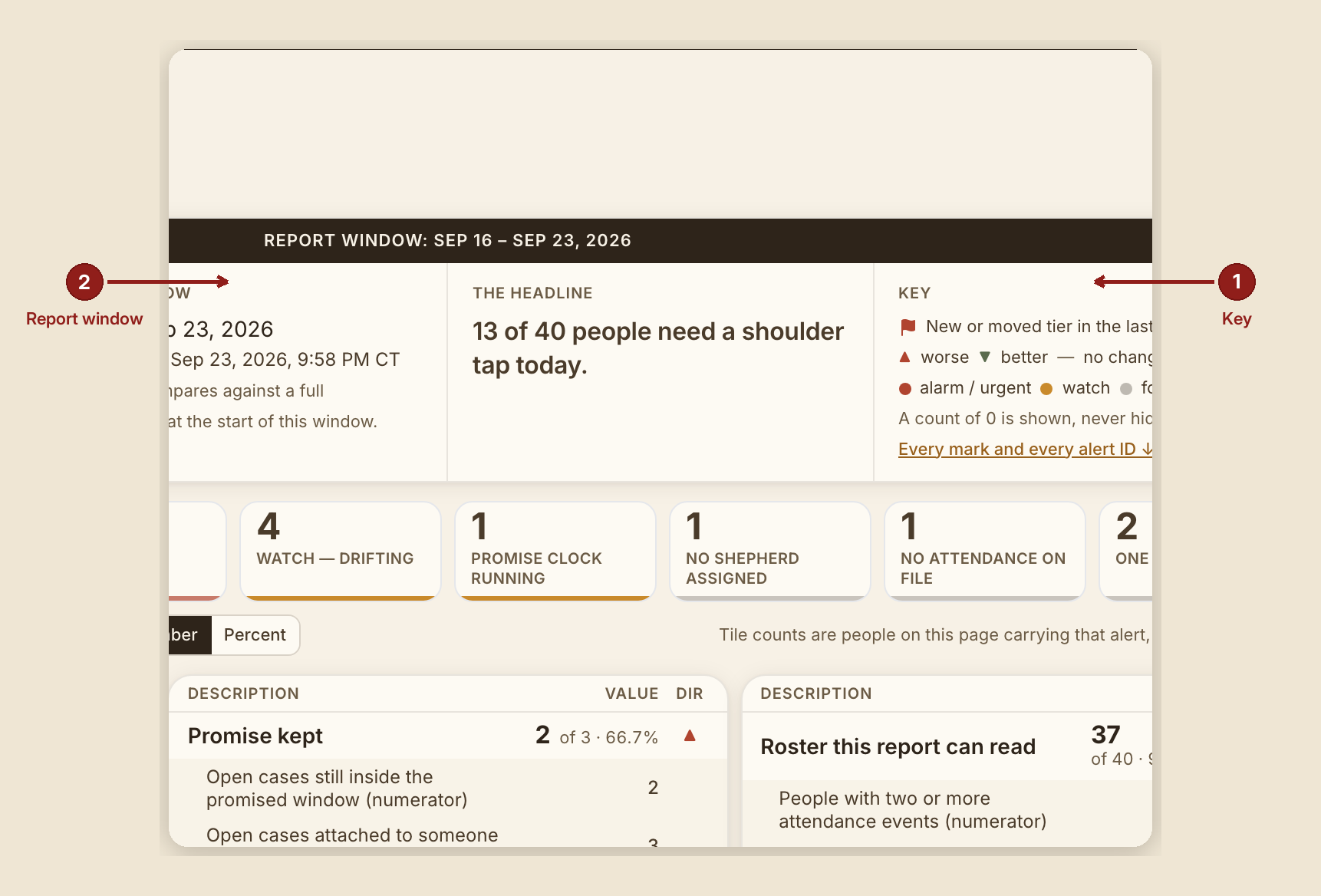Click the 'Promise kept' row title
This screenshot has width=1321, height=896.
(x=255, y=736)
